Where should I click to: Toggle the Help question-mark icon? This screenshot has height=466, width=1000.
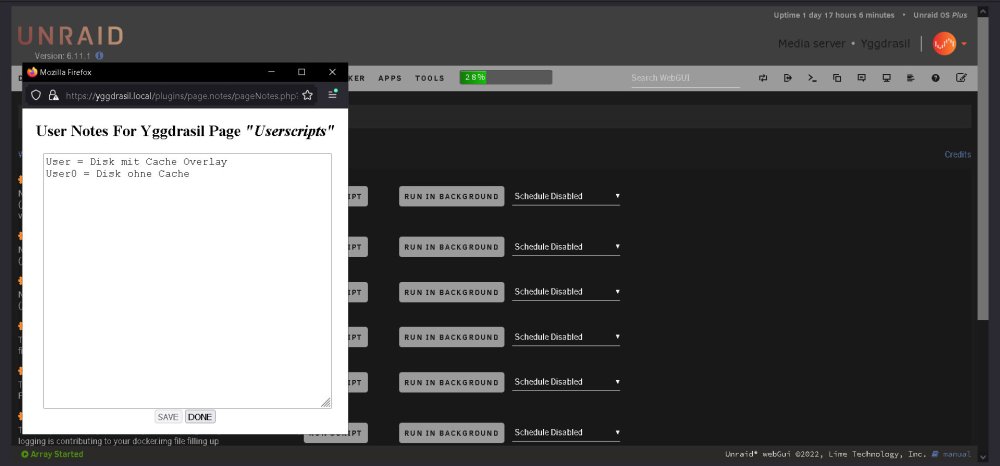[x=936, y=78]
